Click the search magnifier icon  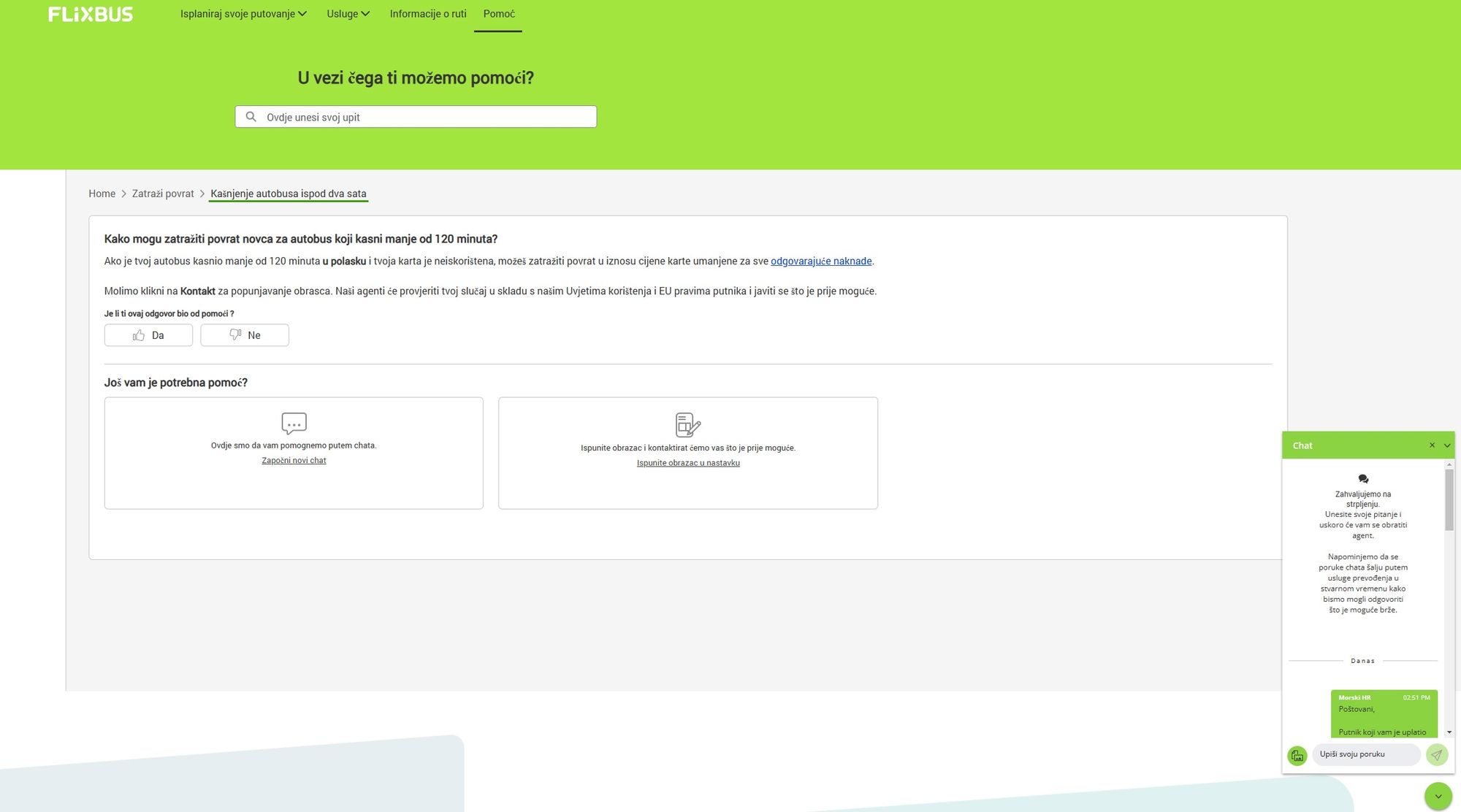click(x=251, y=117)
